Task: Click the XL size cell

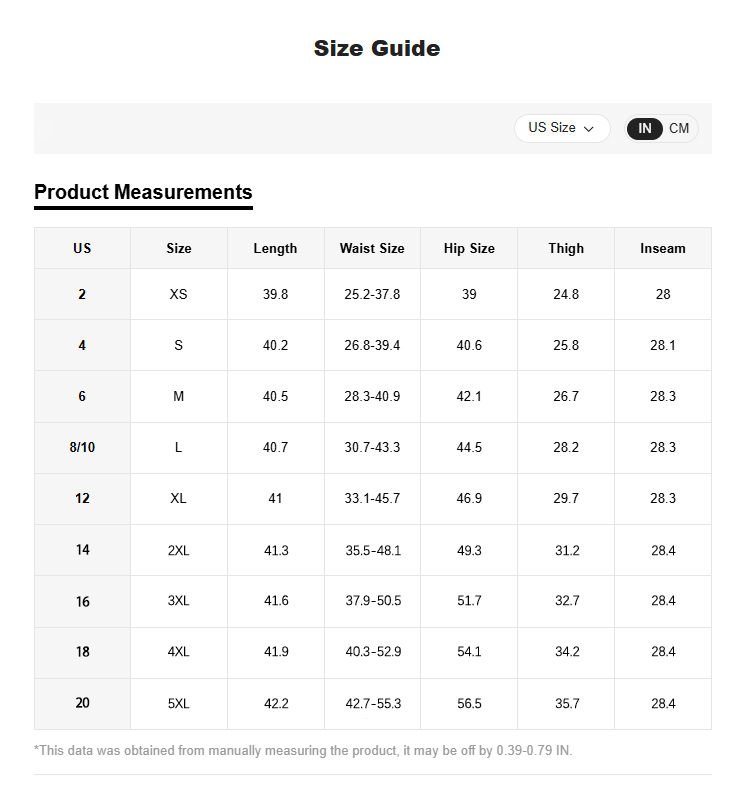Action: point(178,498)
